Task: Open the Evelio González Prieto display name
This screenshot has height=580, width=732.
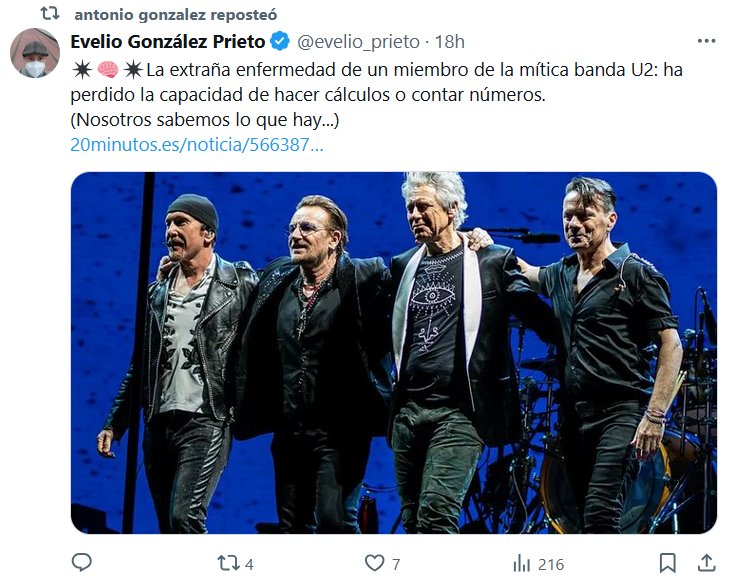Action: pos(168,42)
